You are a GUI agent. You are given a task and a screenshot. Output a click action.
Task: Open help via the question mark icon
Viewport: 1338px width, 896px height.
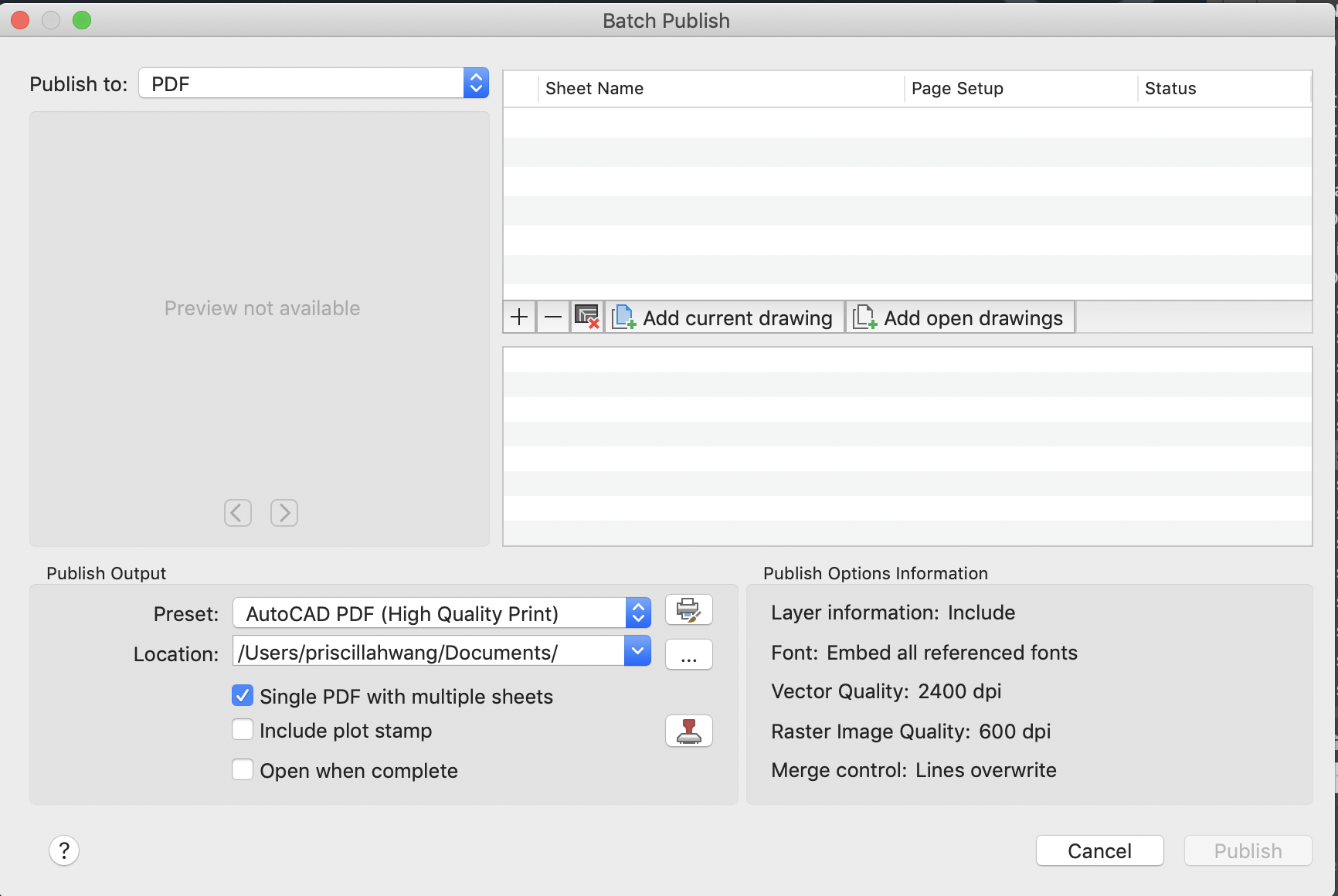point(65,850)
